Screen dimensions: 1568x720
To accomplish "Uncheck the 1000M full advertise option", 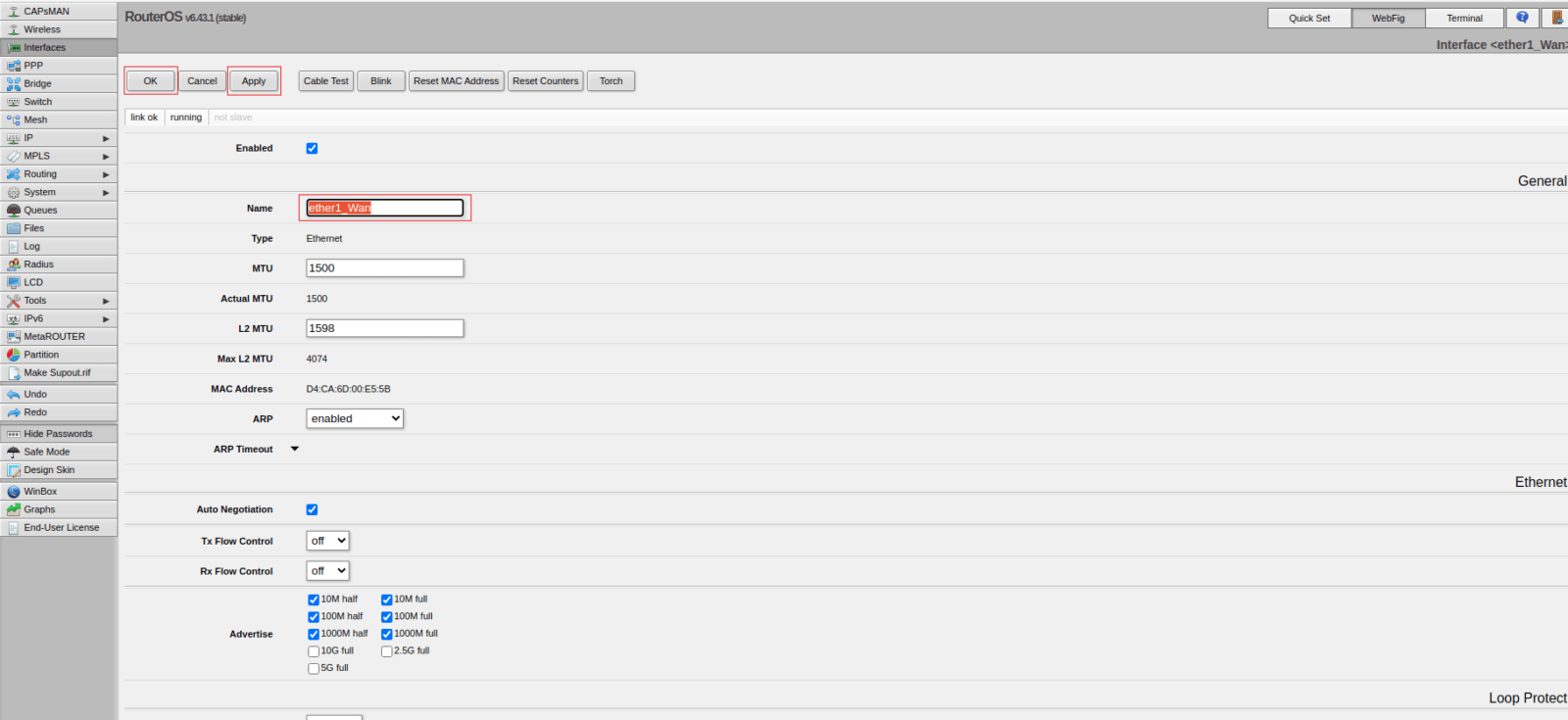I will pyautogui.click(x=387, y=635).
